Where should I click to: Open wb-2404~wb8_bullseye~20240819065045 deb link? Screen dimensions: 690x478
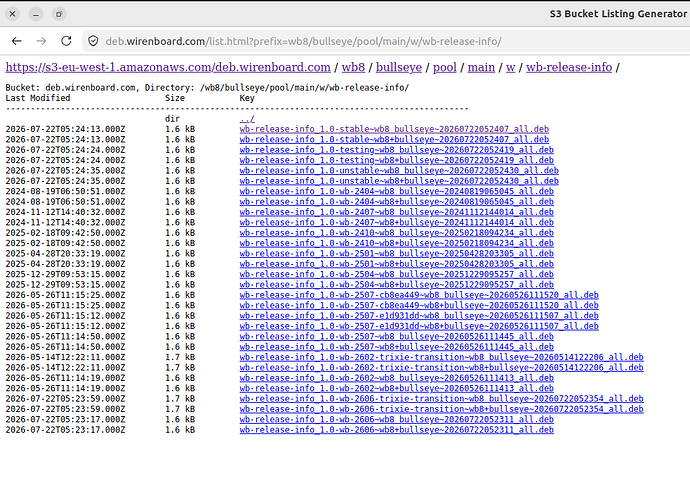tap(396, 191)
